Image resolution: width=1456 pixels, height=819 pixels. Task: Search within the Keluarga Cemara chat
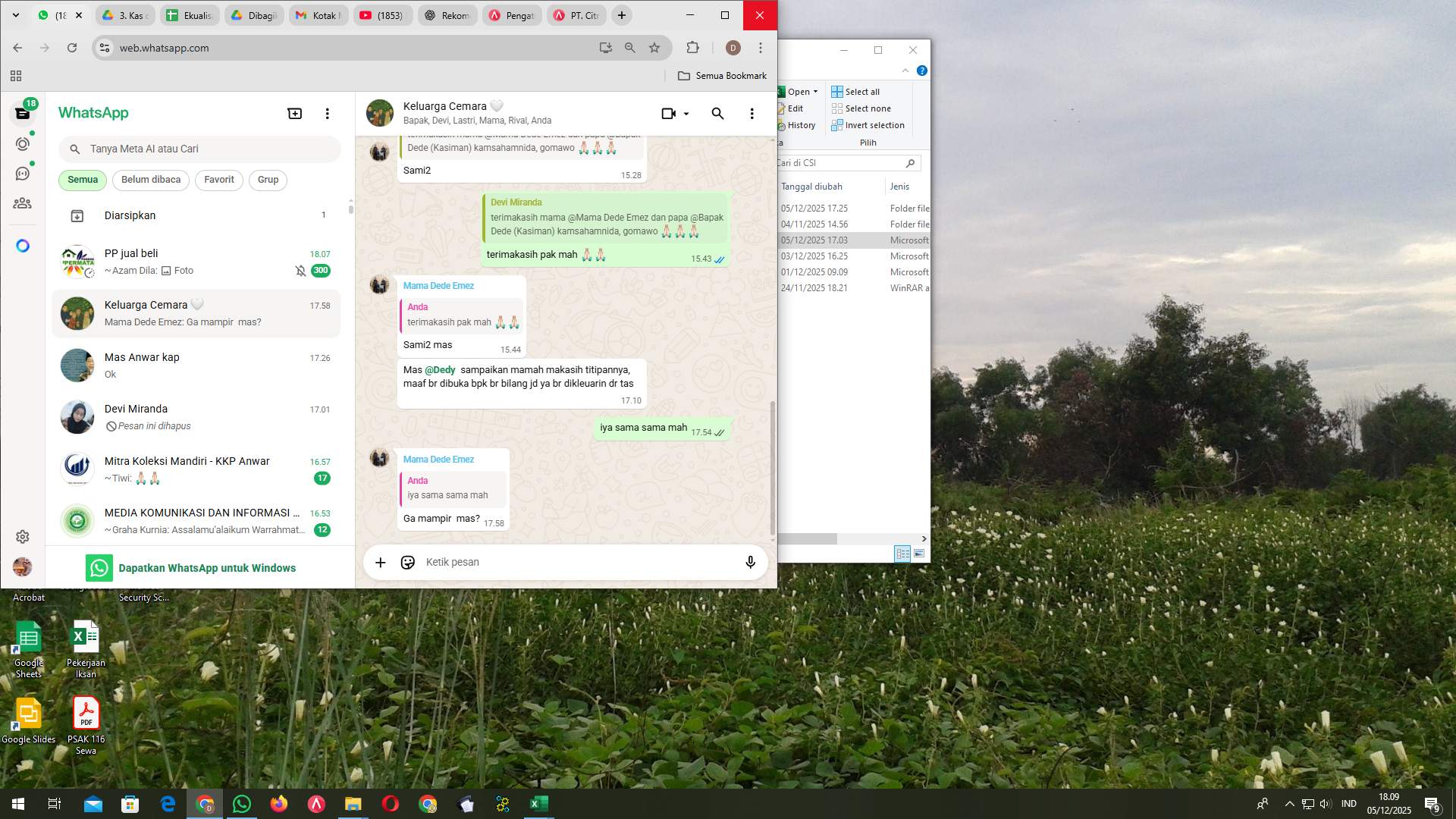(x=717, y=113)
